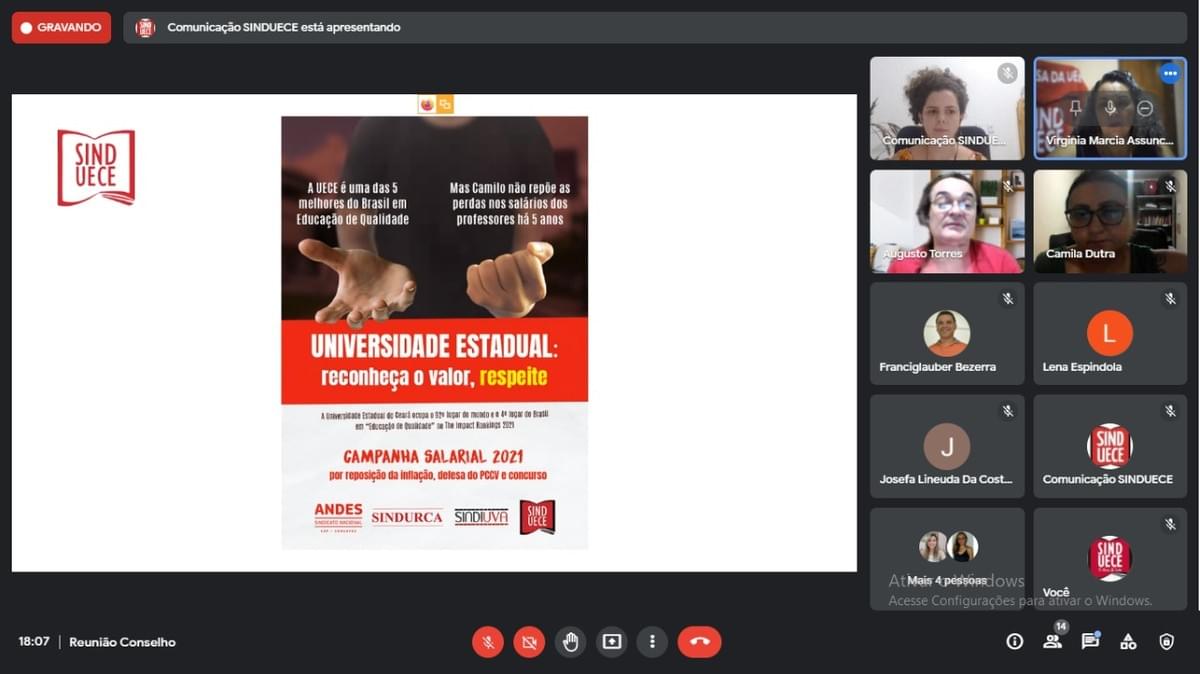The width and height of the screenshot is (1200, 674).
Task: Click the 18:07 clock time
Action: coord(34,642)
